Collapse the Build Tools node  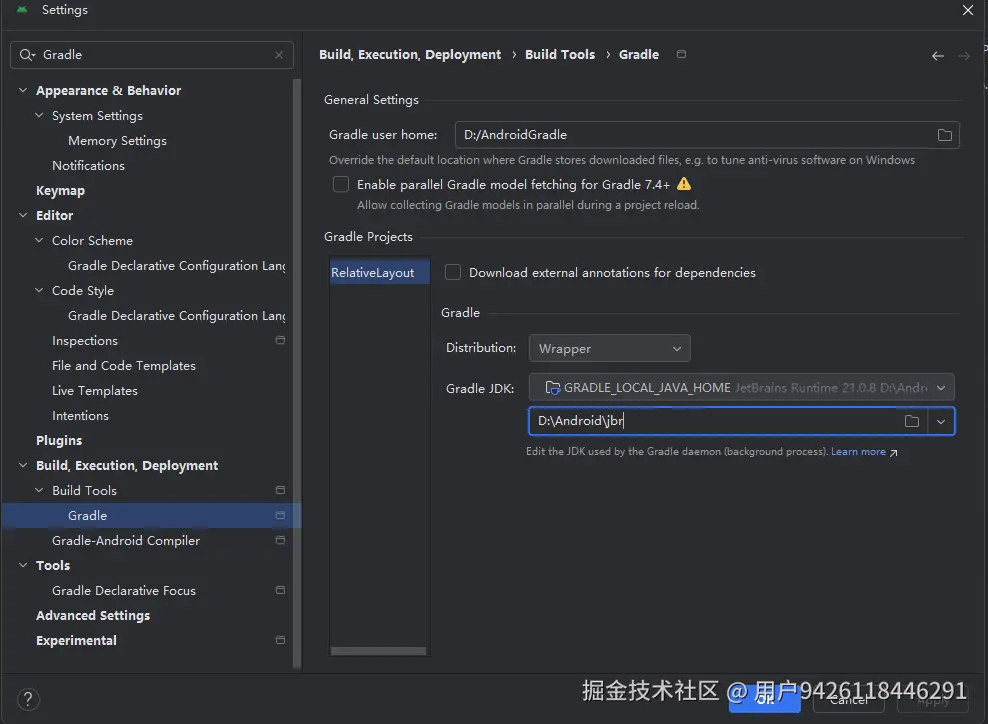(39, 490)
